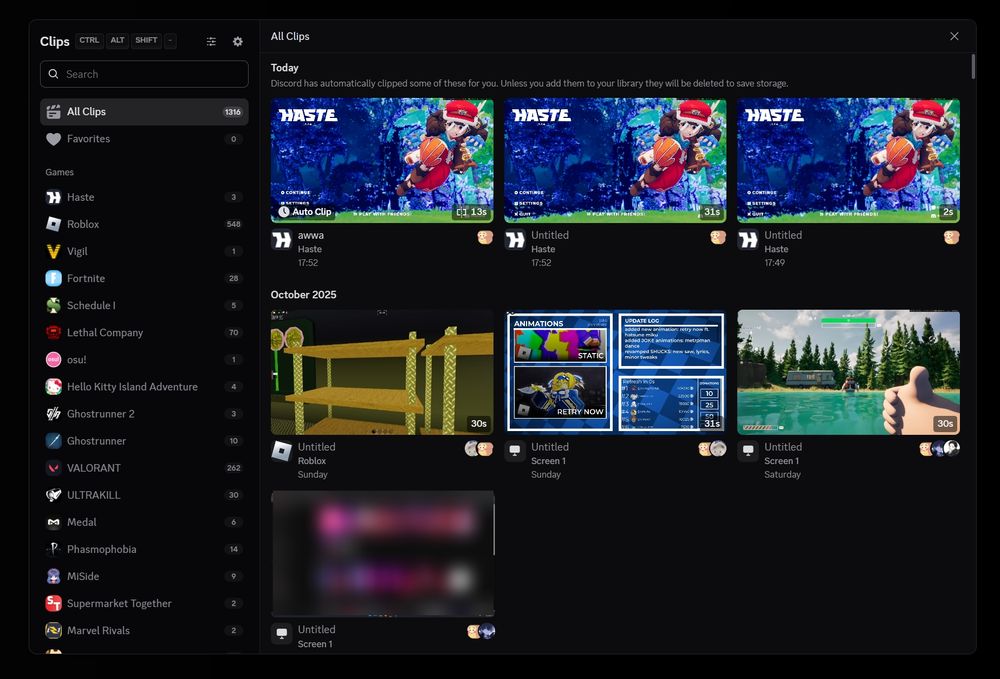Filter clips by VALORANT
The width and height of the screenshot is (1000, 679).
point(144,468)
